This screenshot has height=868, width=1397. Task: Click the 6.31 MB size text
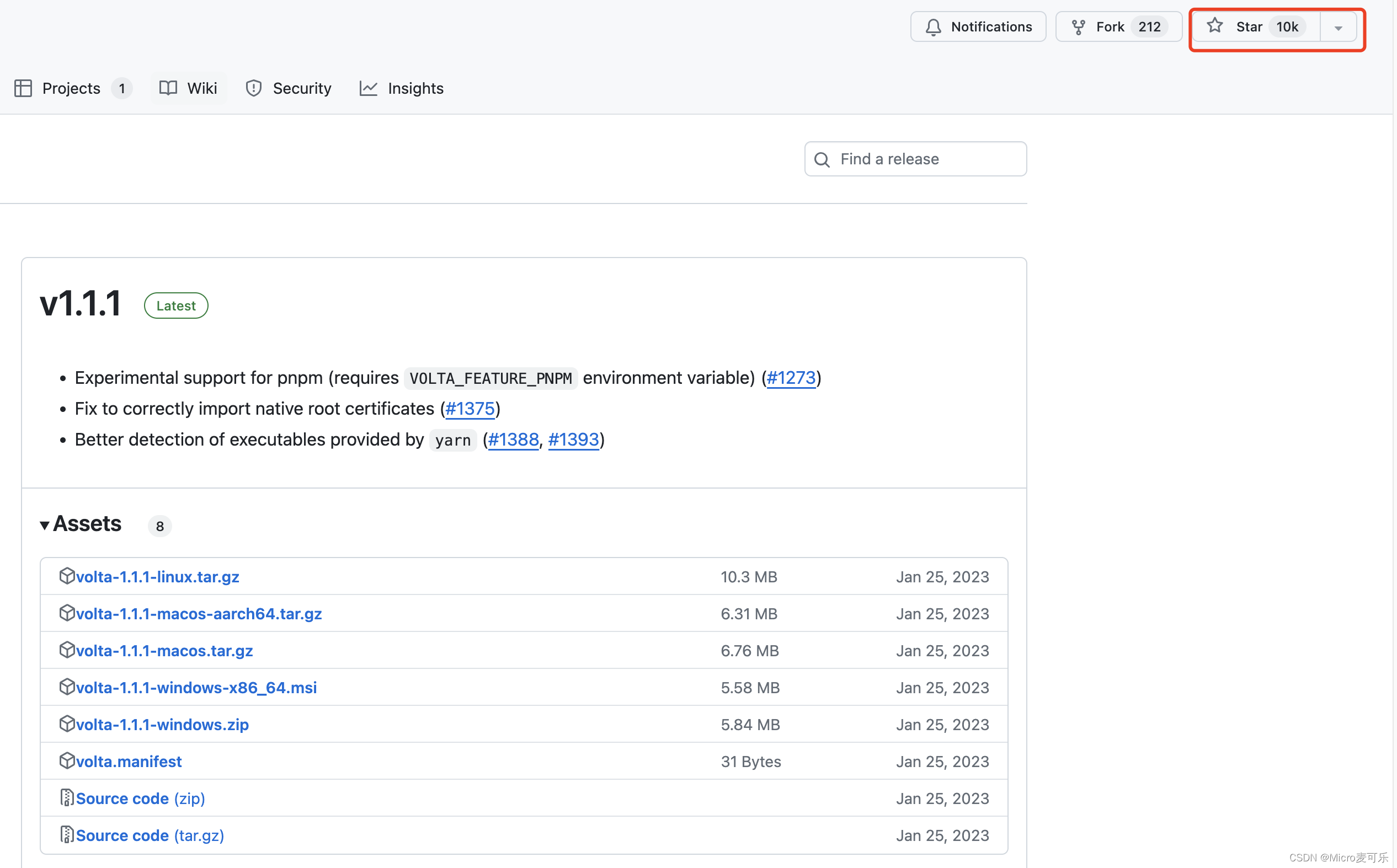click(749, 614)
